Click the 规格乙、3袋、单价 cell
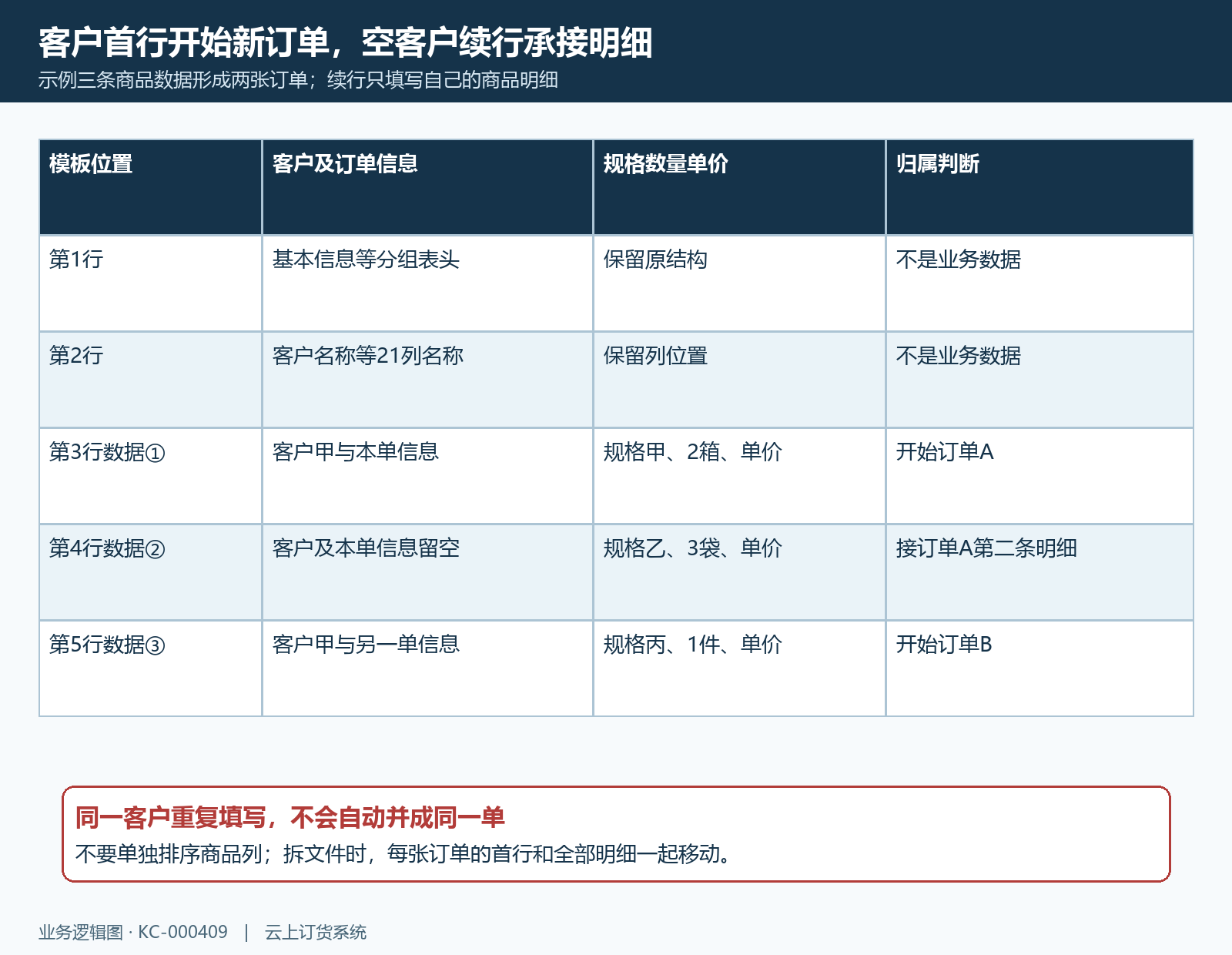This screenshot has width=1232, height=955. click(739, 572)
